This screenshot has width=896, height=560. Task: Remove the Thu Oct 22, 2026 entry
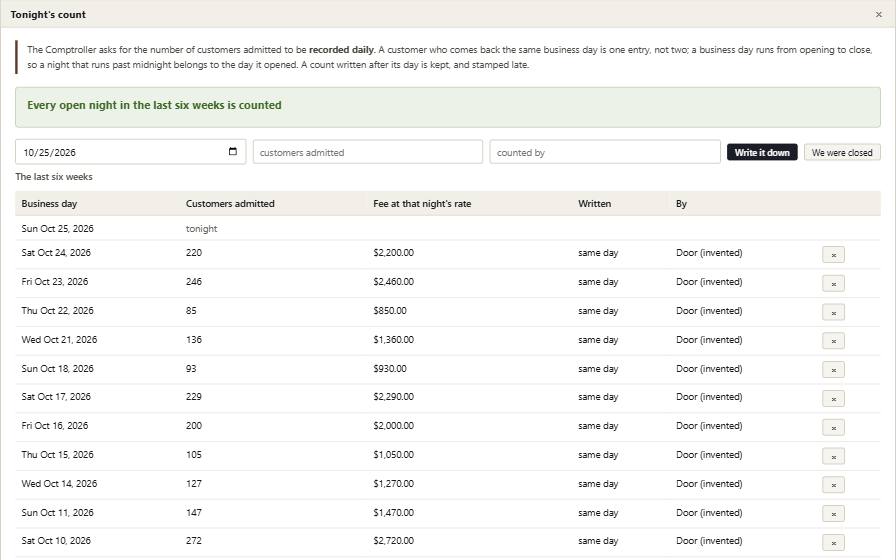pyautogui.click(x=833, y=312)
